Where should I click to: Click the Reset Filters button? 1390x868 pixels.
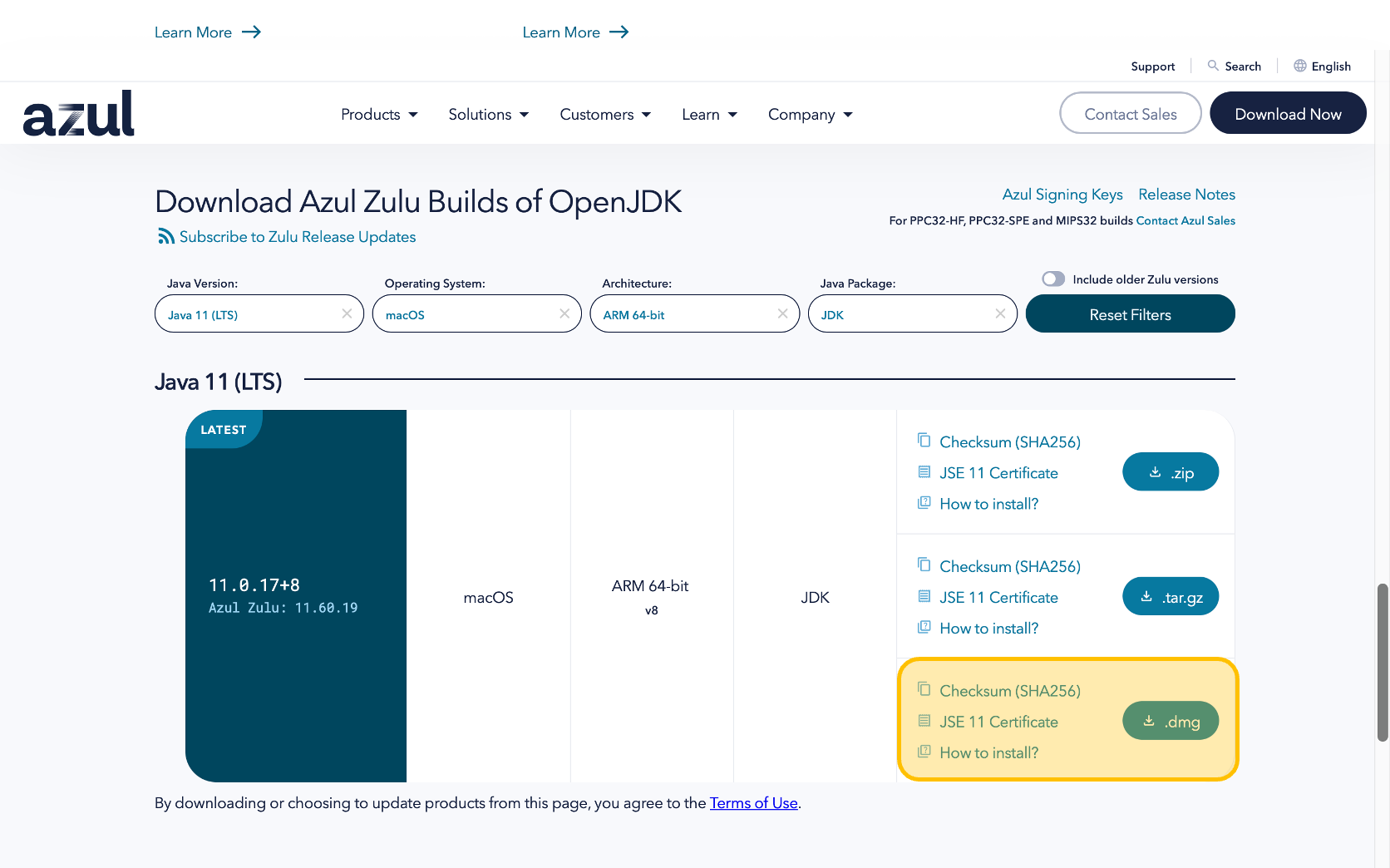point(1130,314)
